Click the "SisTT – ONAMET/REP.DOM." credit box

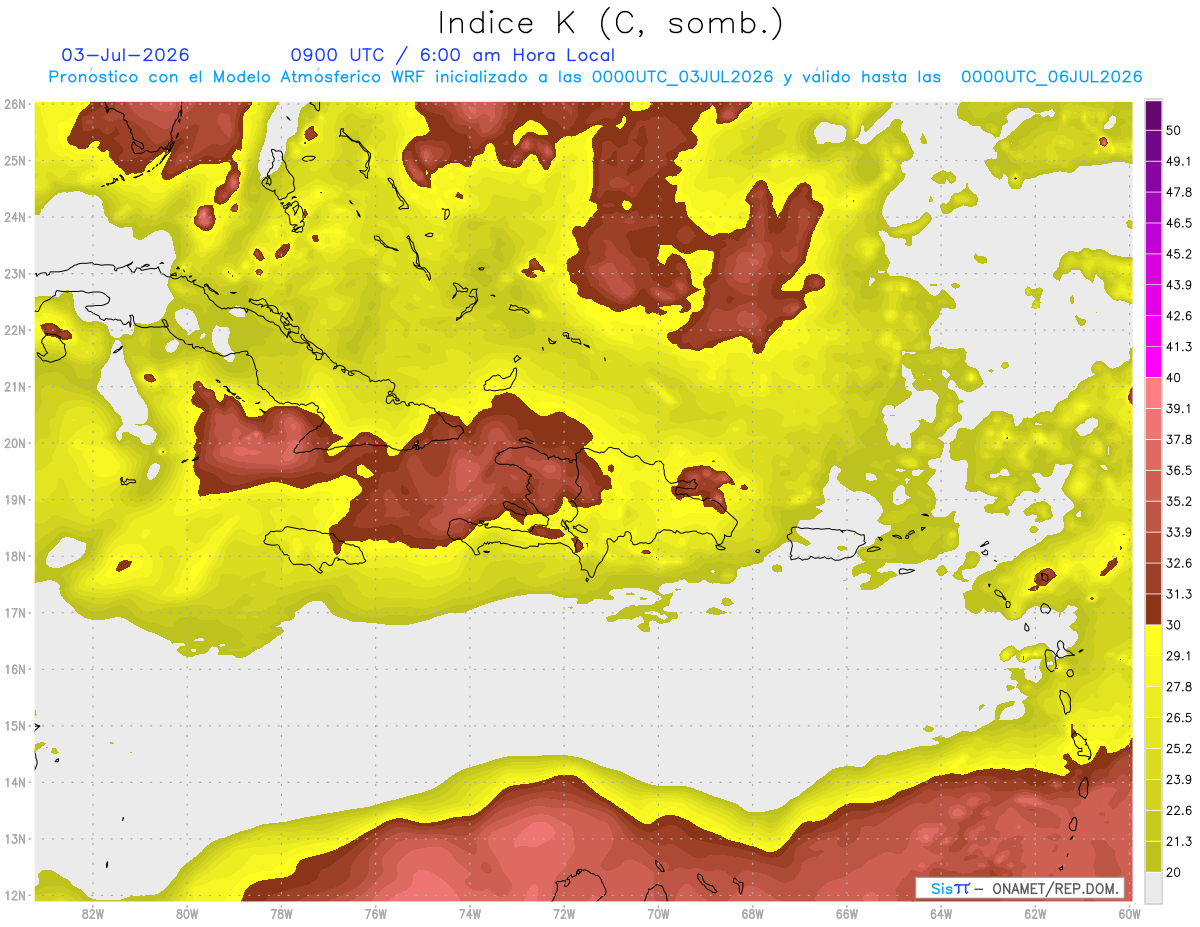pyautogui.click(x=1020, y=888)
